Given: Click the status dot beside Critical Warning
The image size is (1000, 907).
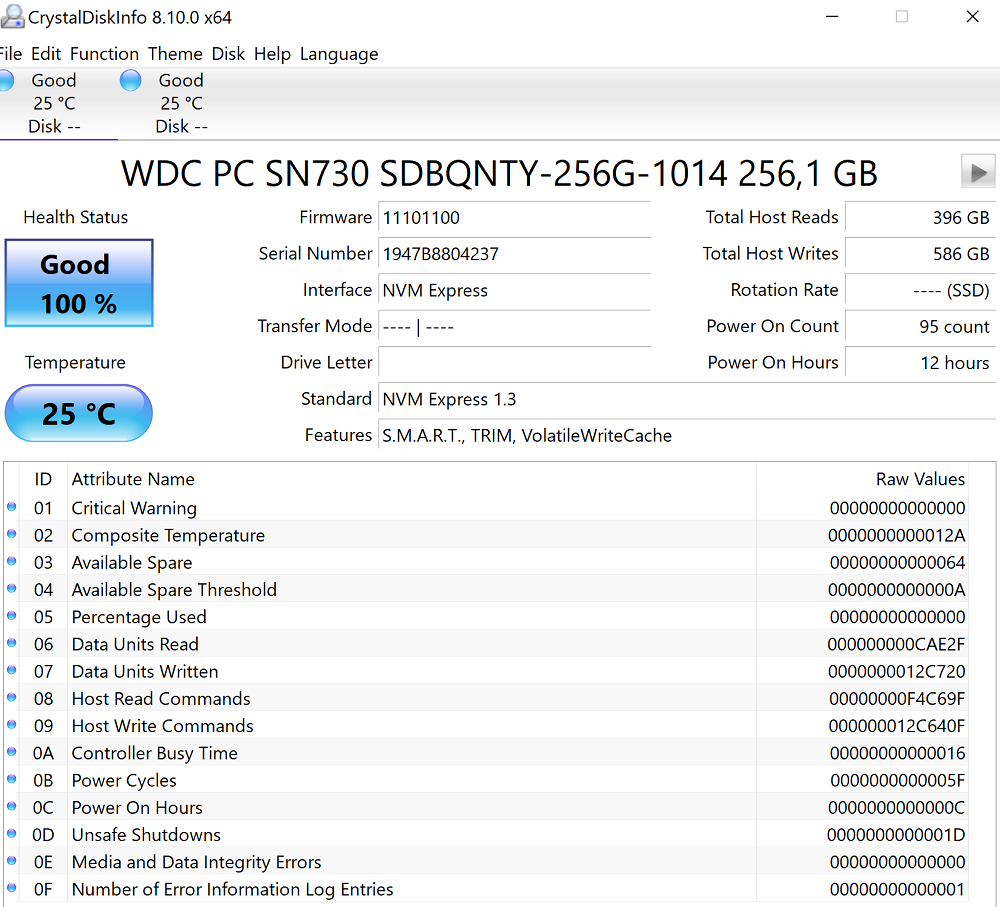Looking at the screenshot, I should (x=12, y=508).
